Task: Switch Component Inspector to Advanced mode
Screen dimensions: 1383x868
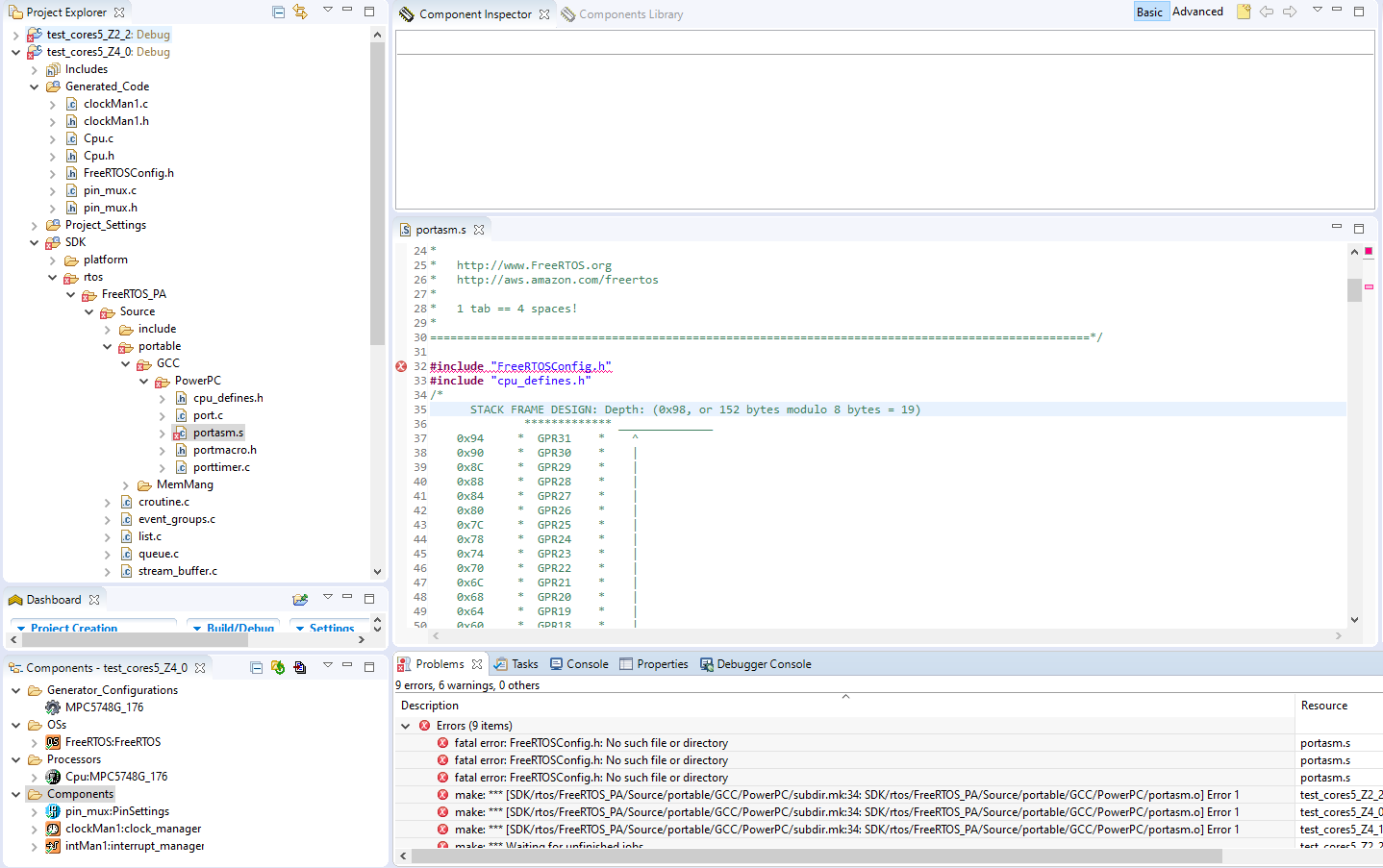Action: click(x=1197, y=12)
